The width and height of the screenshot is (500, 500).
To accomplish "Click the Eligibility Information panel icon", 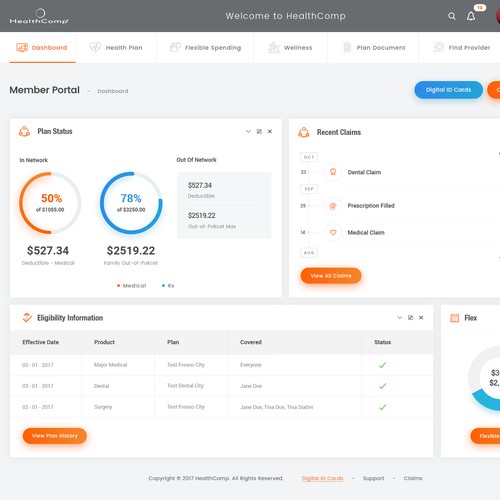I will (x=27, y=317).
